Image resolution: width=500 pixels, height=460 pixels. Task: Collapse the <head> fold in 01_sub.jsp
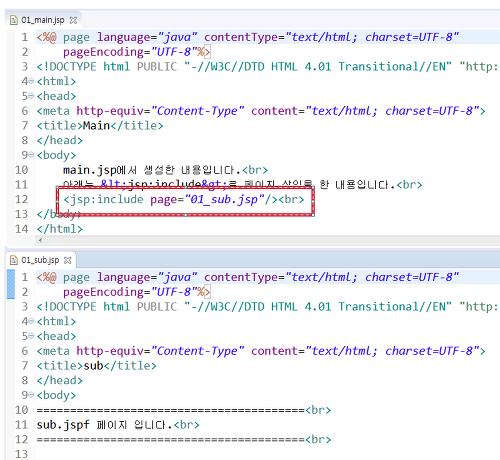31,336
